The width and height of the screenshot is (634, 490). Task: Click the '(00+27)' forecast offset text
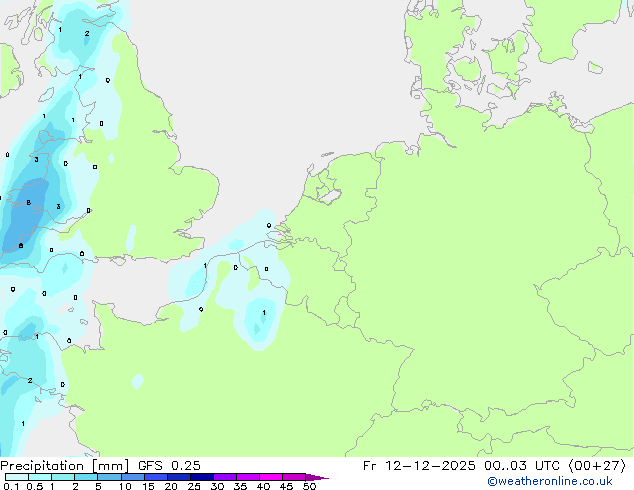597,466
